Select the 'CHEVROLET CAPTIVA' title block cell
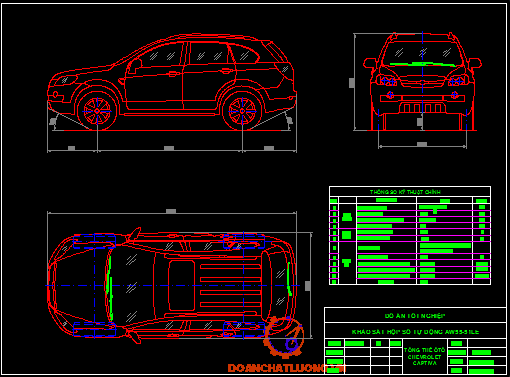 click(x=424, y=357)
